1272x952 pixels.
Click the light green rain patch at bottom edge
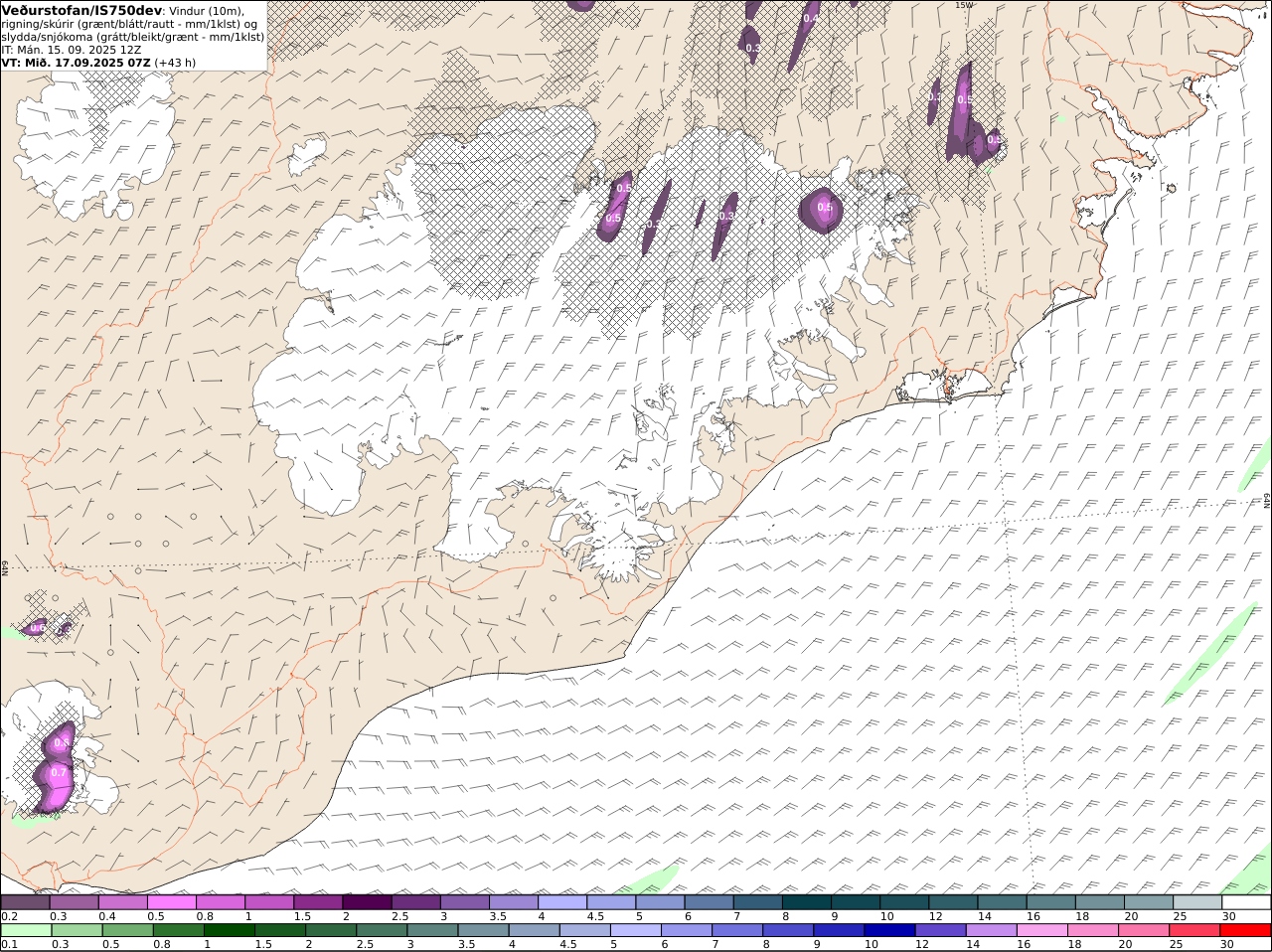pyautogui.click(x=651, y=879)
